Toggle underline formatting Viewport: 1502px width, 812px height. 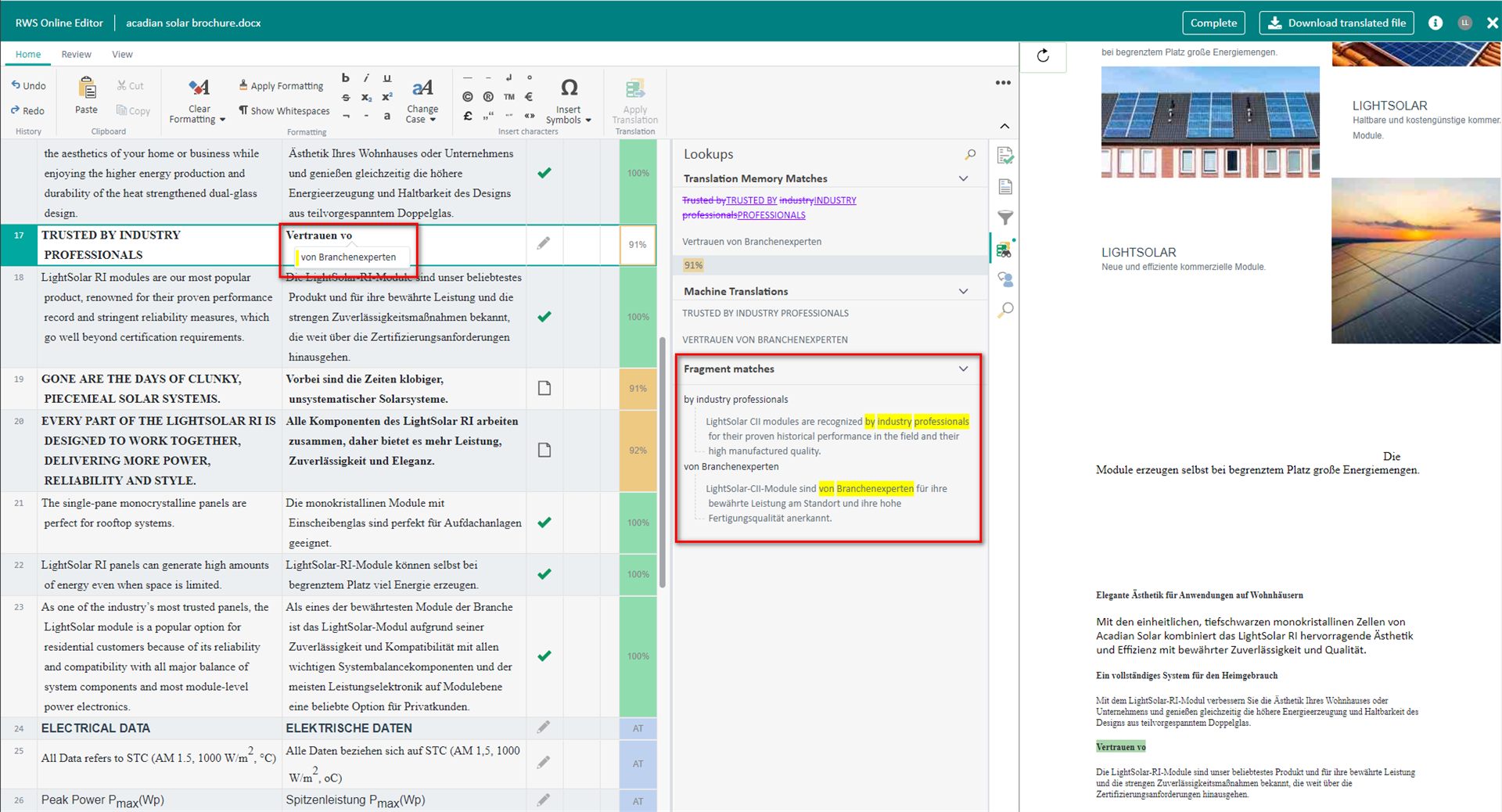387,78
